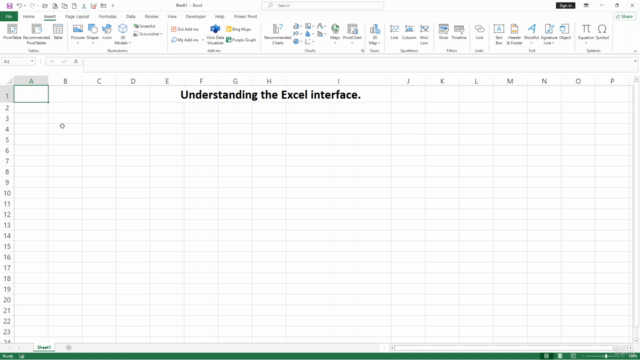Image resolution: width=640 pixels, height=360 pixels.
Task: Select column header I
Action: [338, 81]
